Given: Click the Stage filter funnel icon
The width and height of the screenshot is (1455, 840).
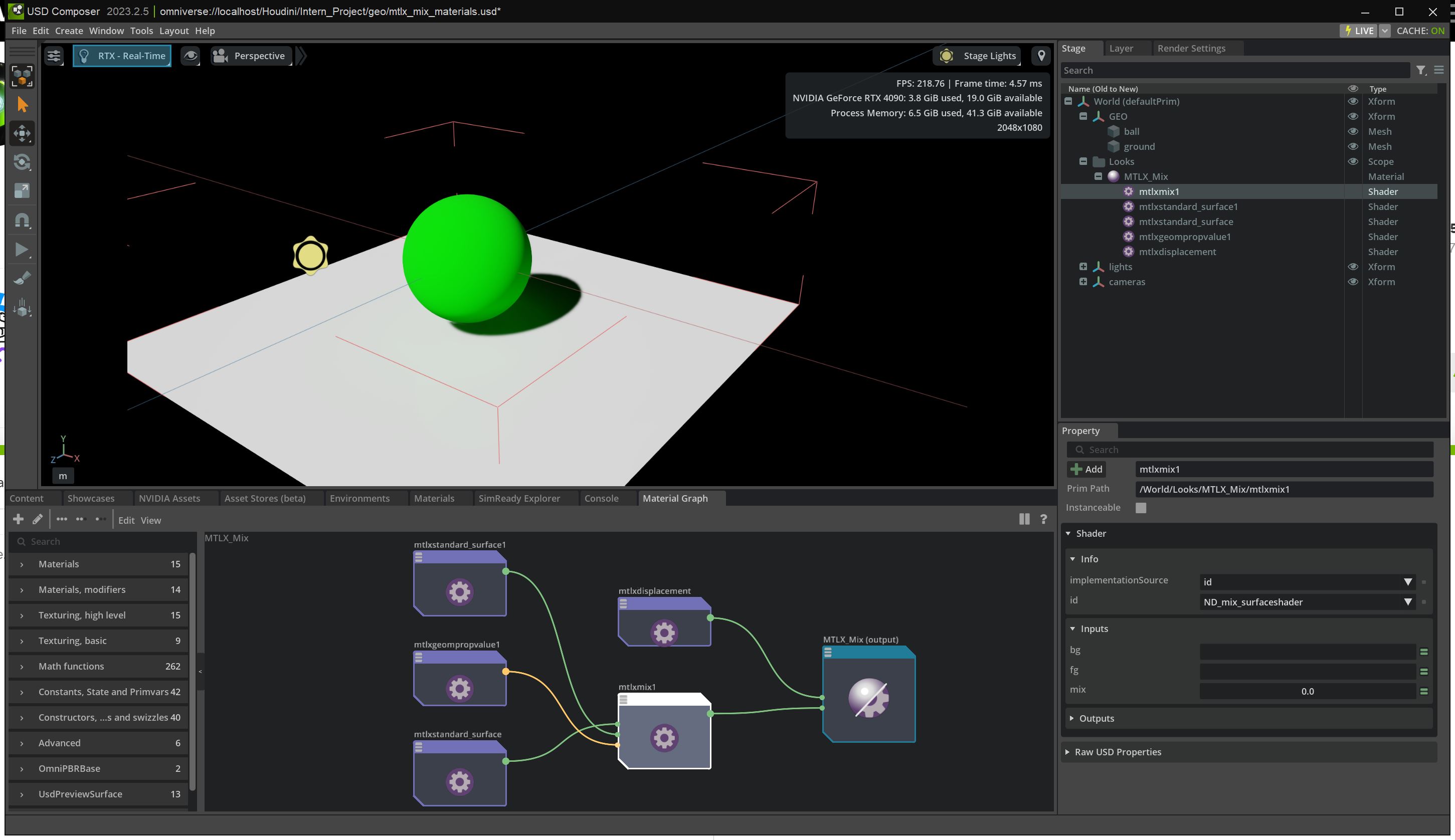Looking at the screenshot, I should (x=1420, y=70).
